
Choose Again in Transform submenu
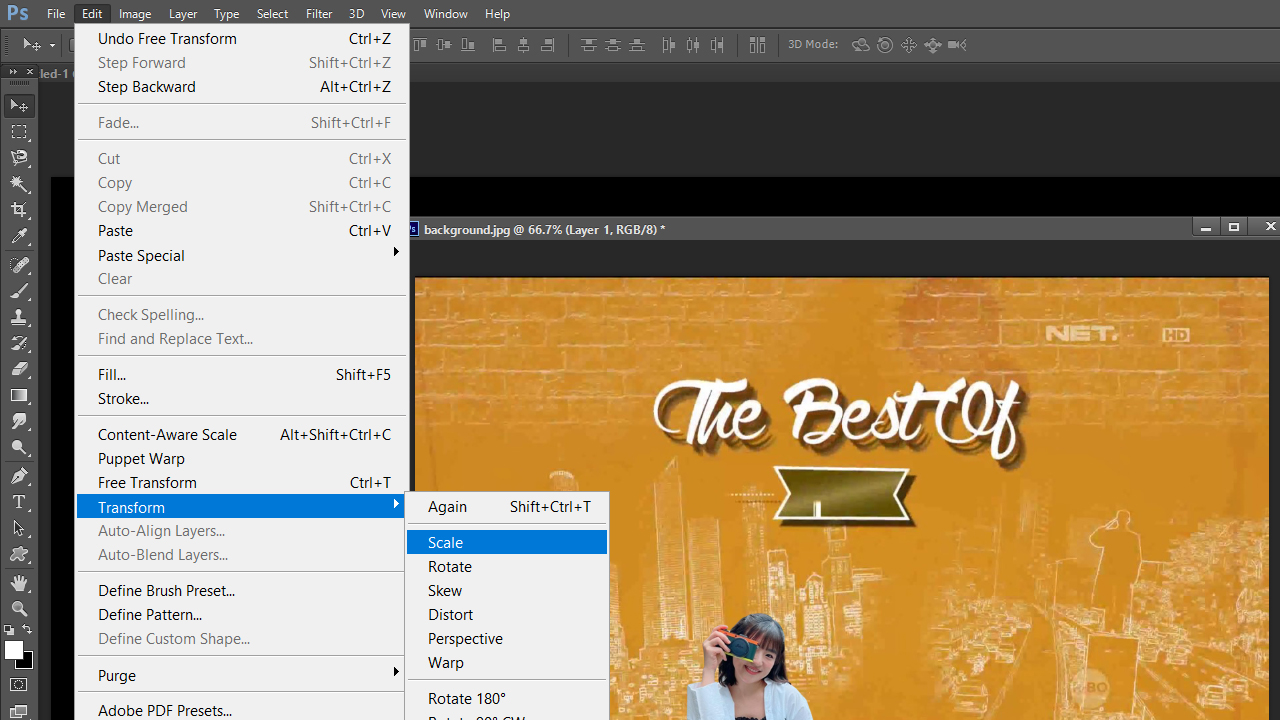coord(507,506)
